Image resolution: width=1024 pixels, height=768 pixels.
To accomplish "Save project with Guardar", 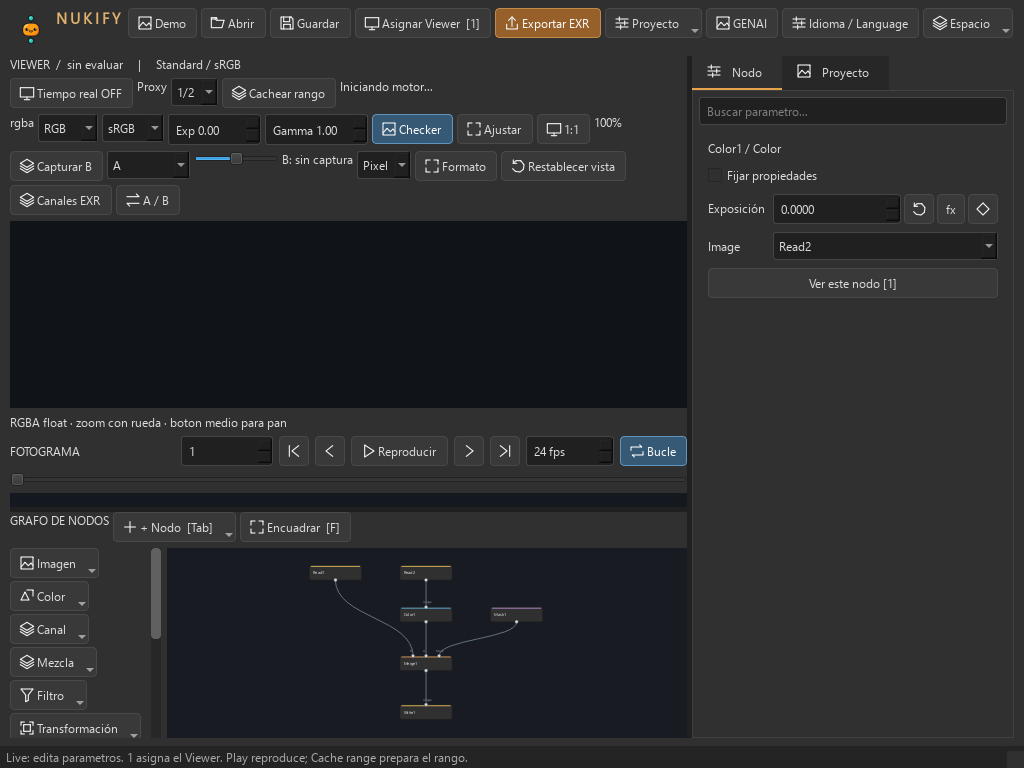I will [310, 24].
